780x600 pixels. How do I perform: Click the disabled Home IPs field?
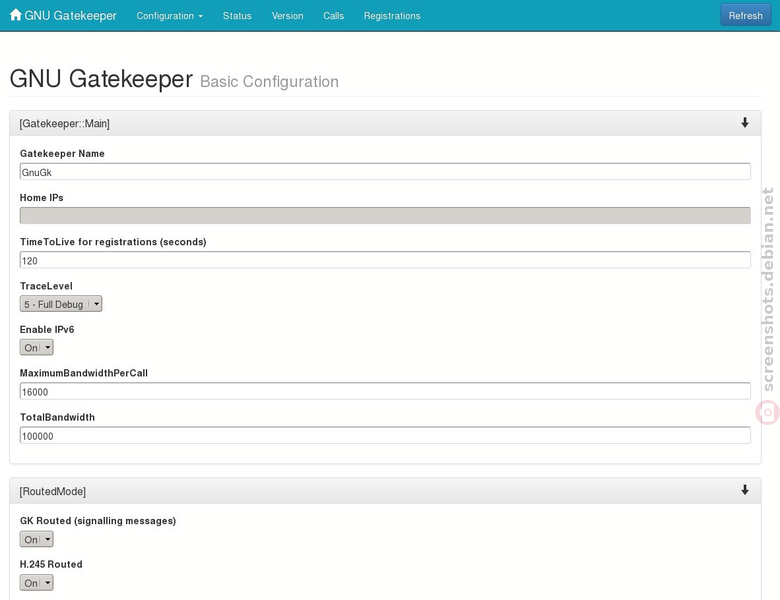pos(385,215)
